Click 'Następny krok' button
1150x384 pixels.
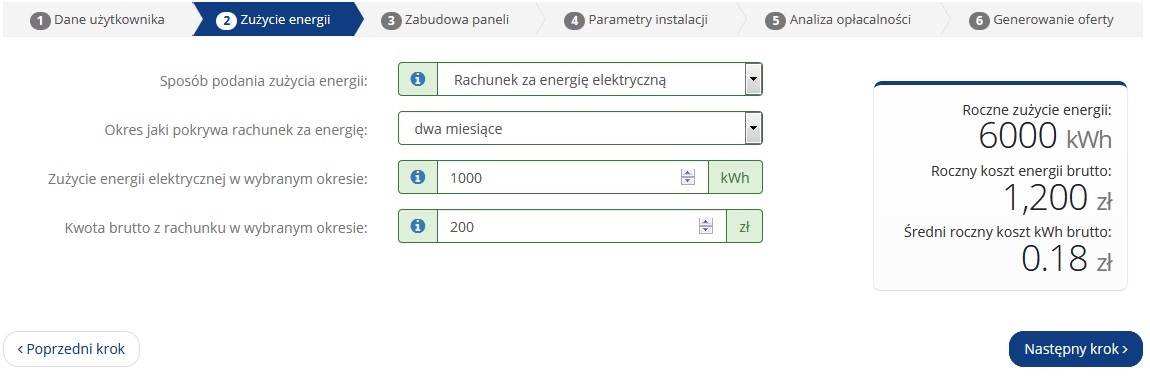pos(1076,349)
